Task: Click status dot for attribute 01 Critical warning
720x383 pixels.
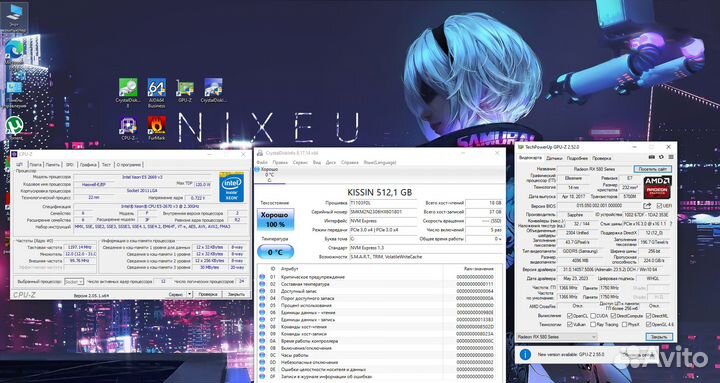Action: click(262, 277)
